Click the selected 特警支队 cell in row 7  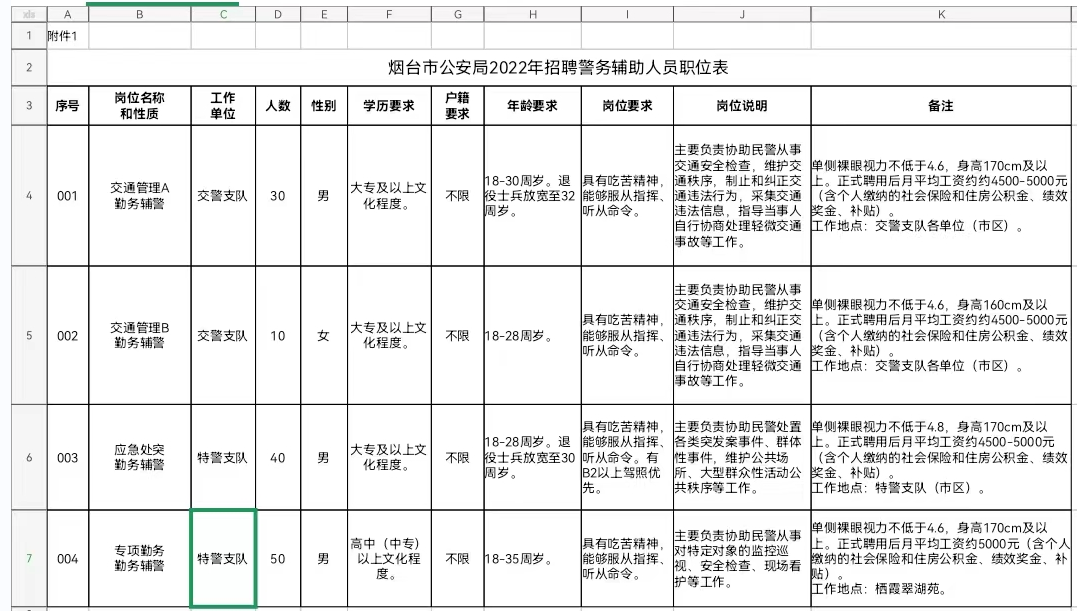click(x=223, y=558)
